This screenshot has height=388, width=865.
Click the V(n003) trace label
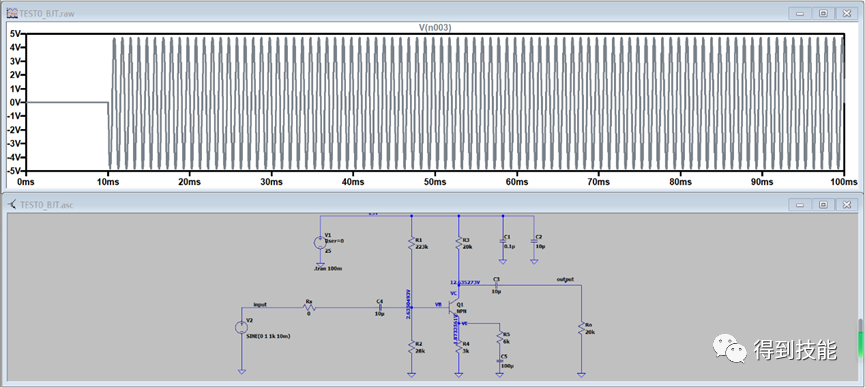click(435, 28)
